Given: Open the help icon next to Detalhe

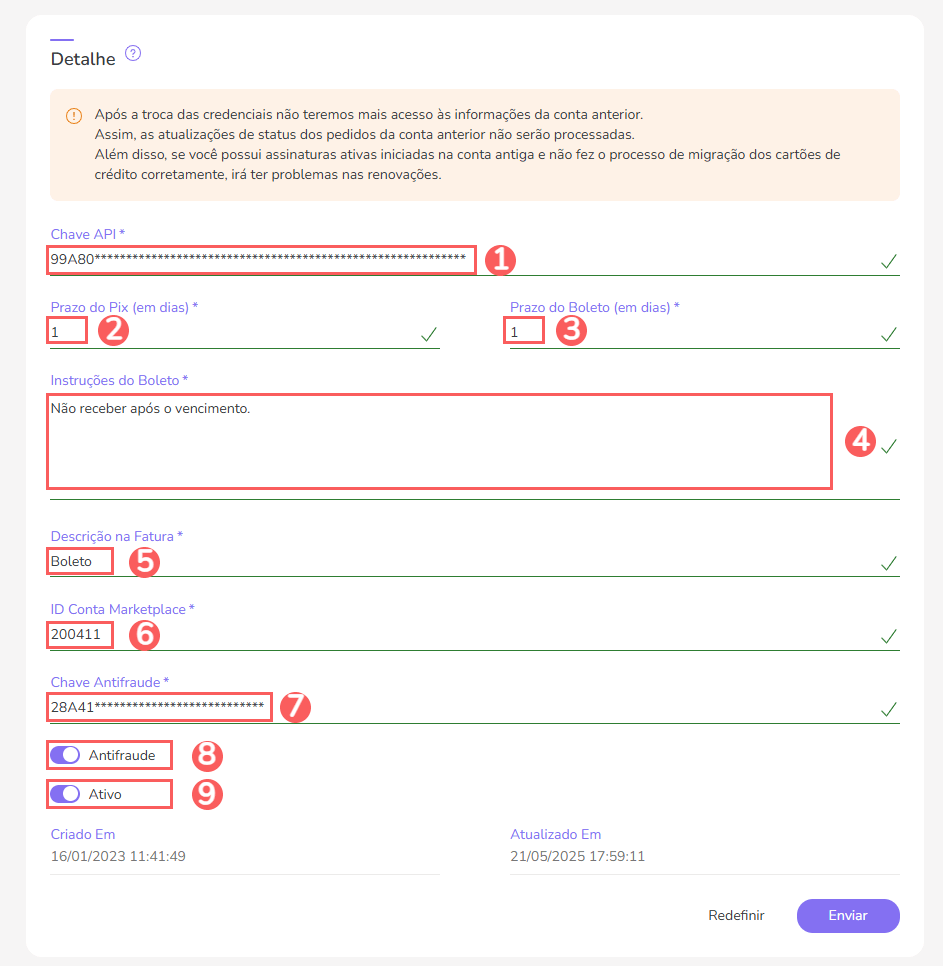Looking at the screenshot, I should [x=134, y=53].
